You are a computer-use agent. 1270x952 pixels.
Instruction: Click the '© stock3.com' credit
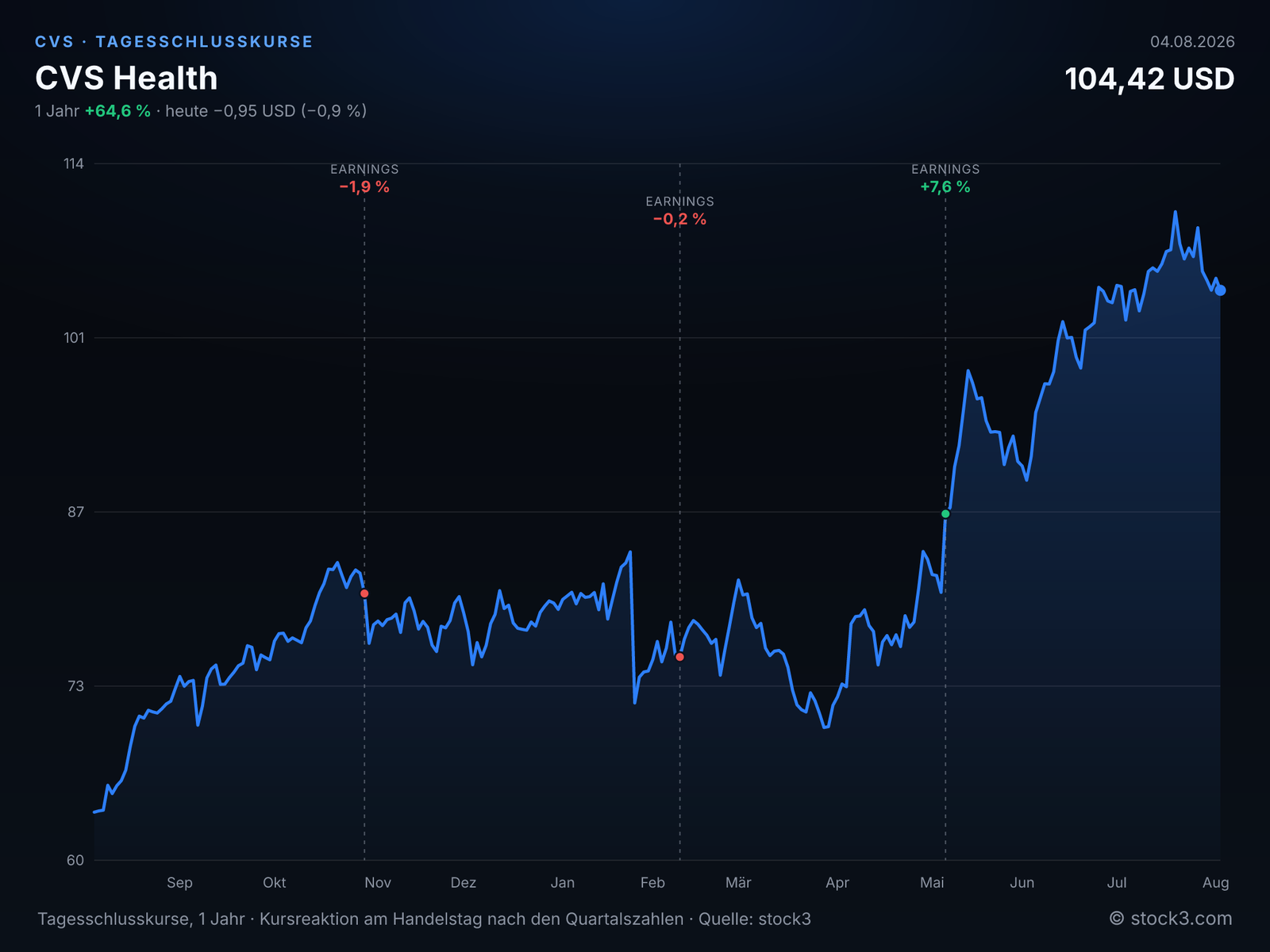point(1171,919)
